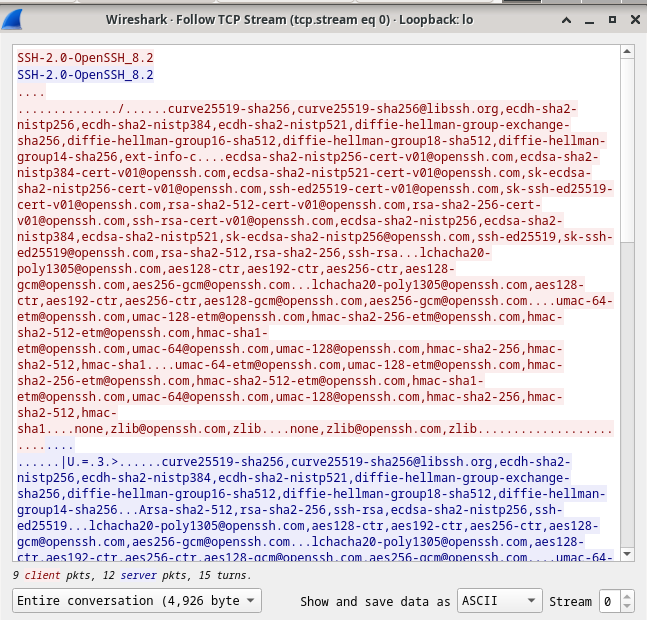
Task: Close the Follow TCP Stream window
Action: pos(635,20)
